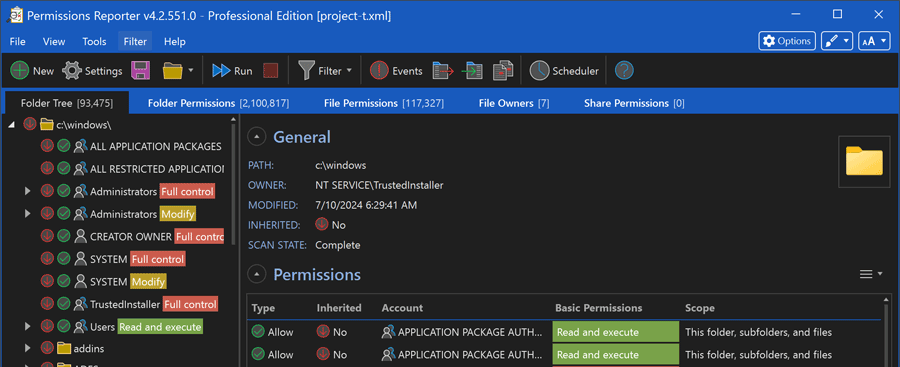Select SYSTEM Modify row

[103, 281]
